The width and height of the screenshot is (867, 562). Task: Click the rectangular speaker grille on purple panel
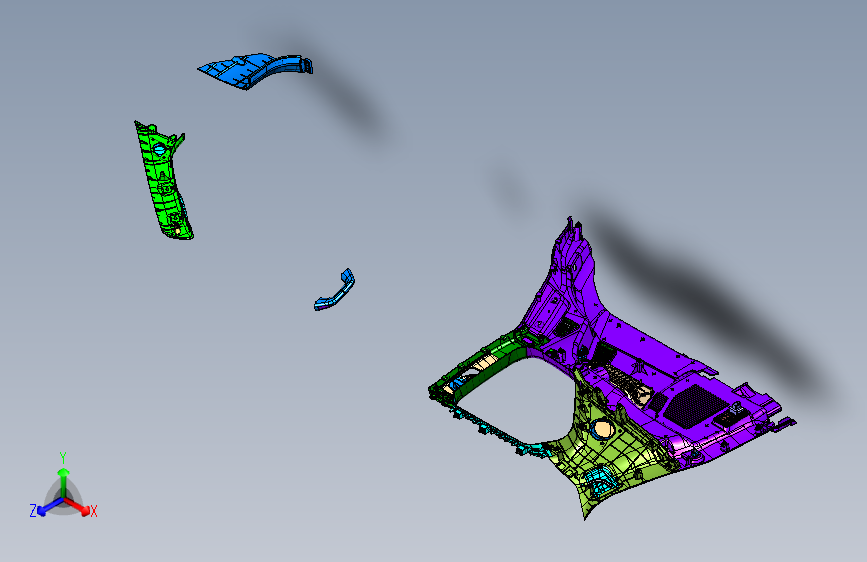[x=695, y=406]
